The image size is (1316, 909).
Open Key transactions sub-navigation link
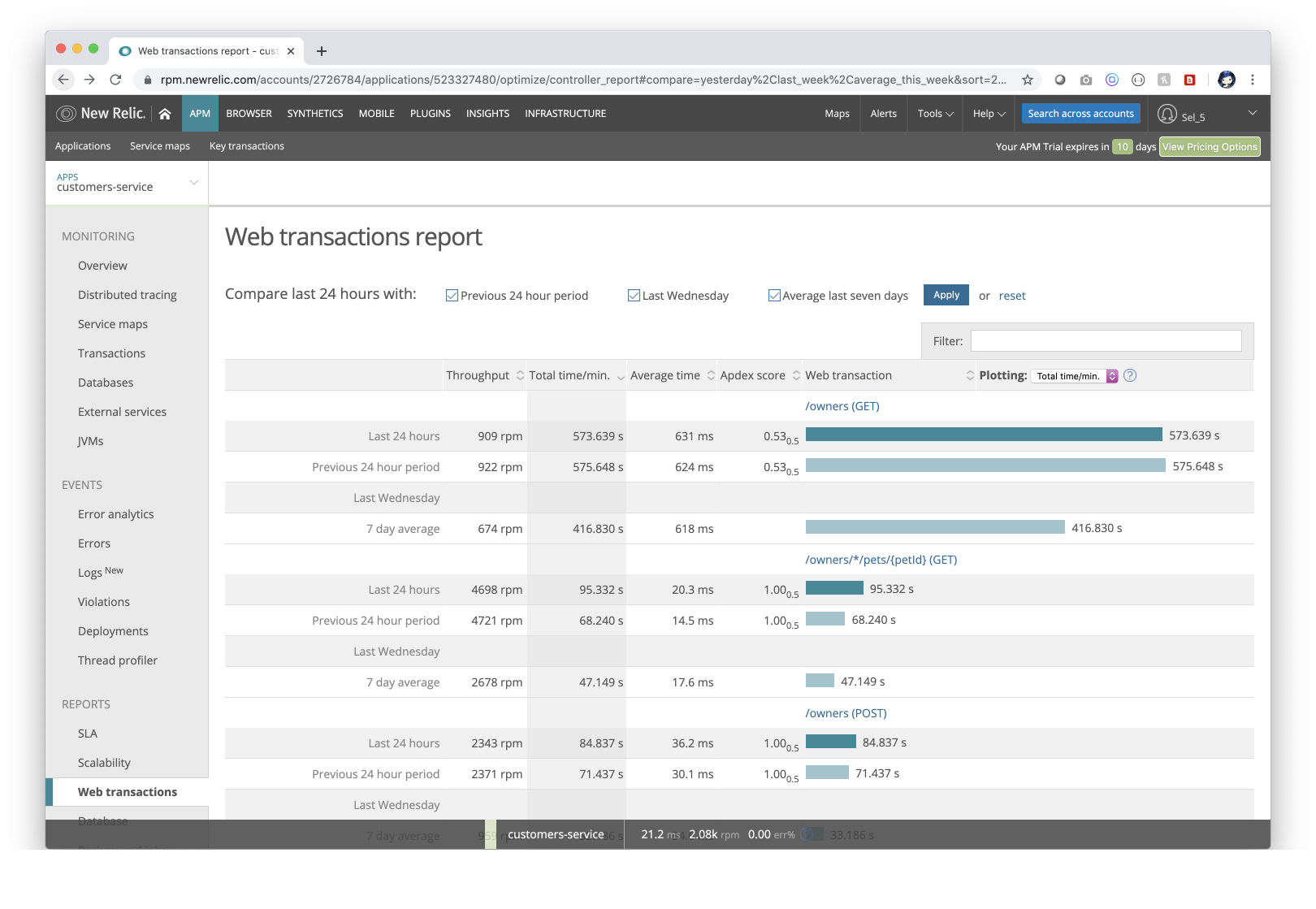(247, 146)
